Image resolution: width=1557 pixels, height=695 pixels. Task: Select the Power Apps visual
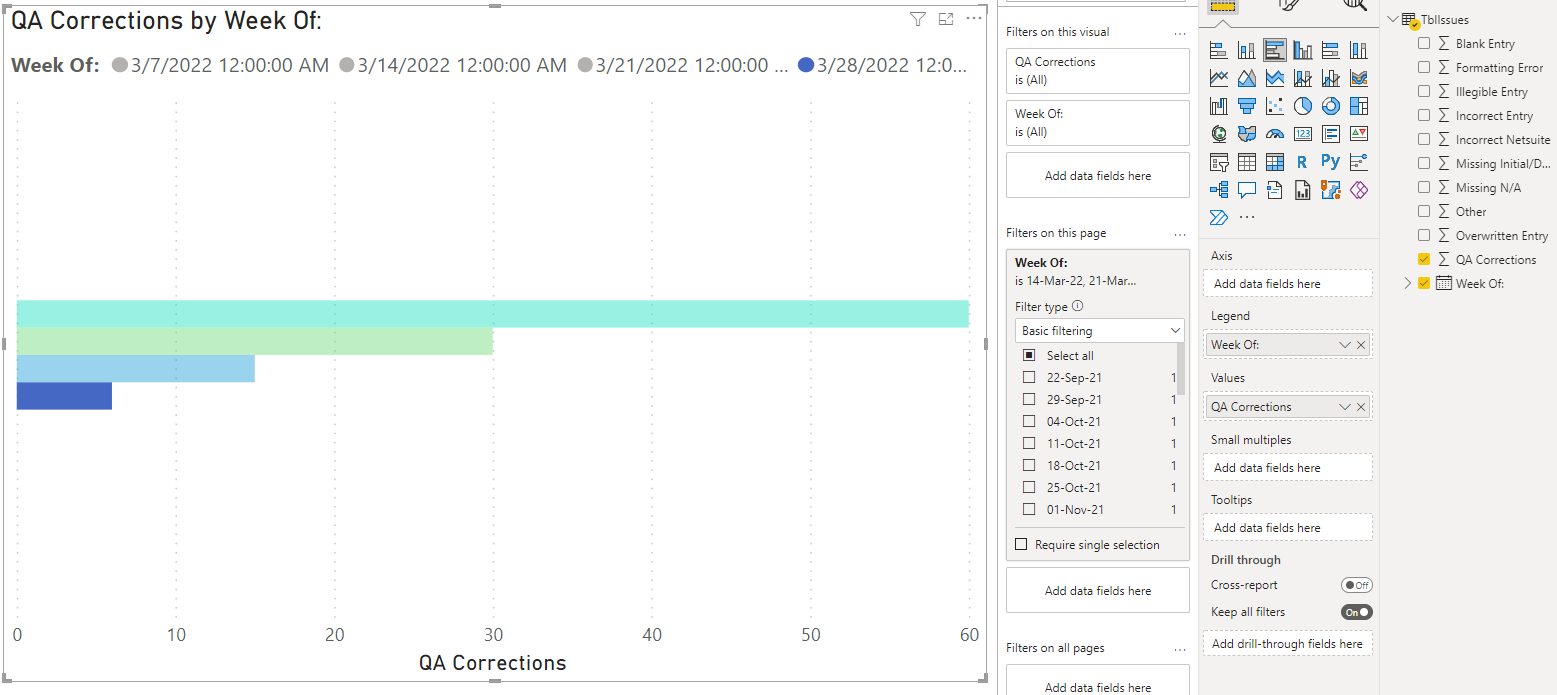(1358, 190)
